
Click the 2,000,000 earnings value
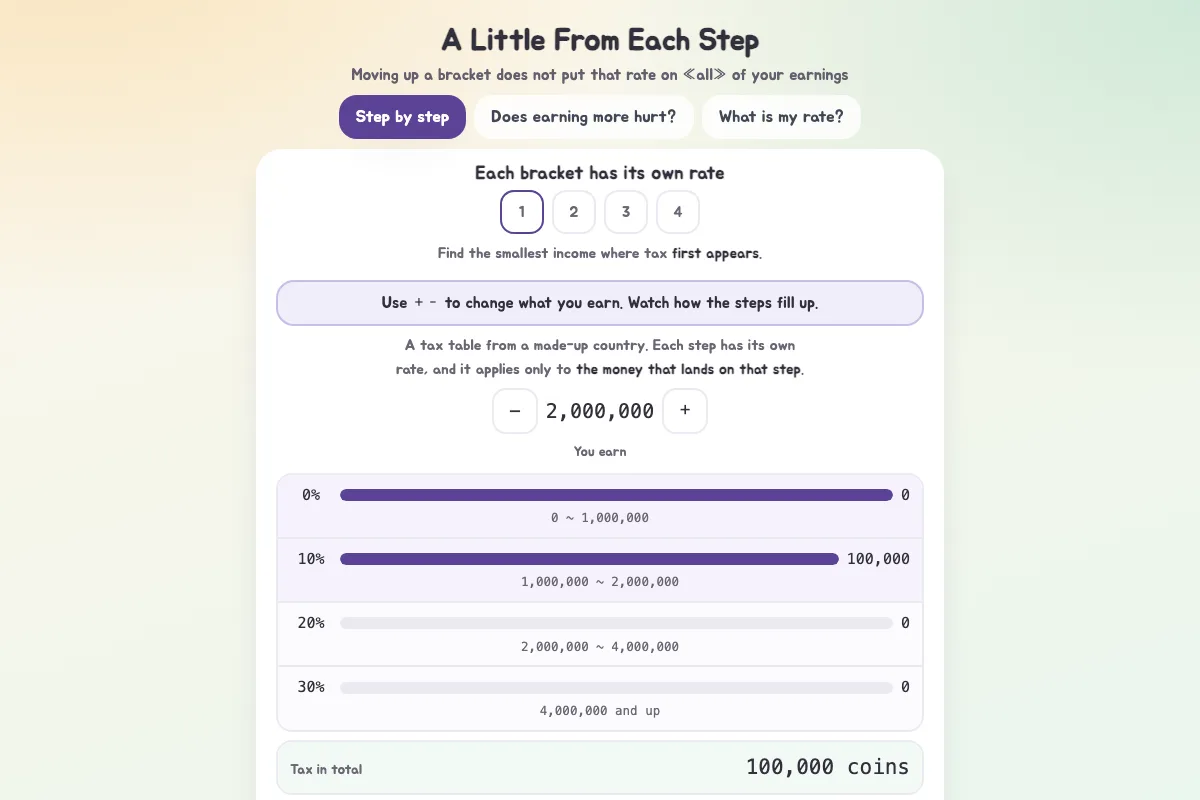coord(600,411)
